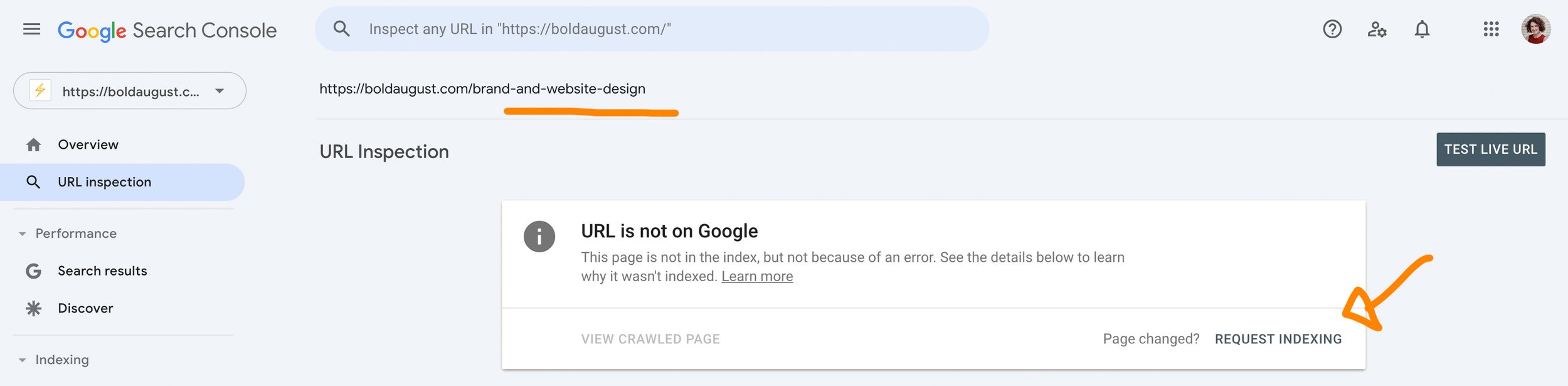
Task: Open the property selector dropdown
Action: pyautogui.click(x=130, y=91)
